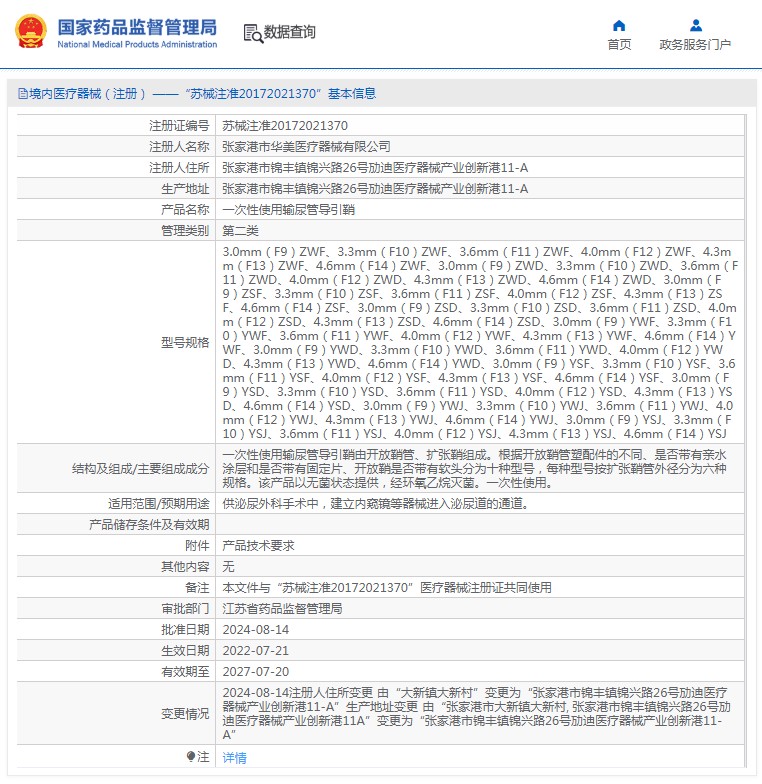Viewport: 762px width, 784px height.
Task: Click the document icon before 境内医疗器械
Action: (22, 94)
